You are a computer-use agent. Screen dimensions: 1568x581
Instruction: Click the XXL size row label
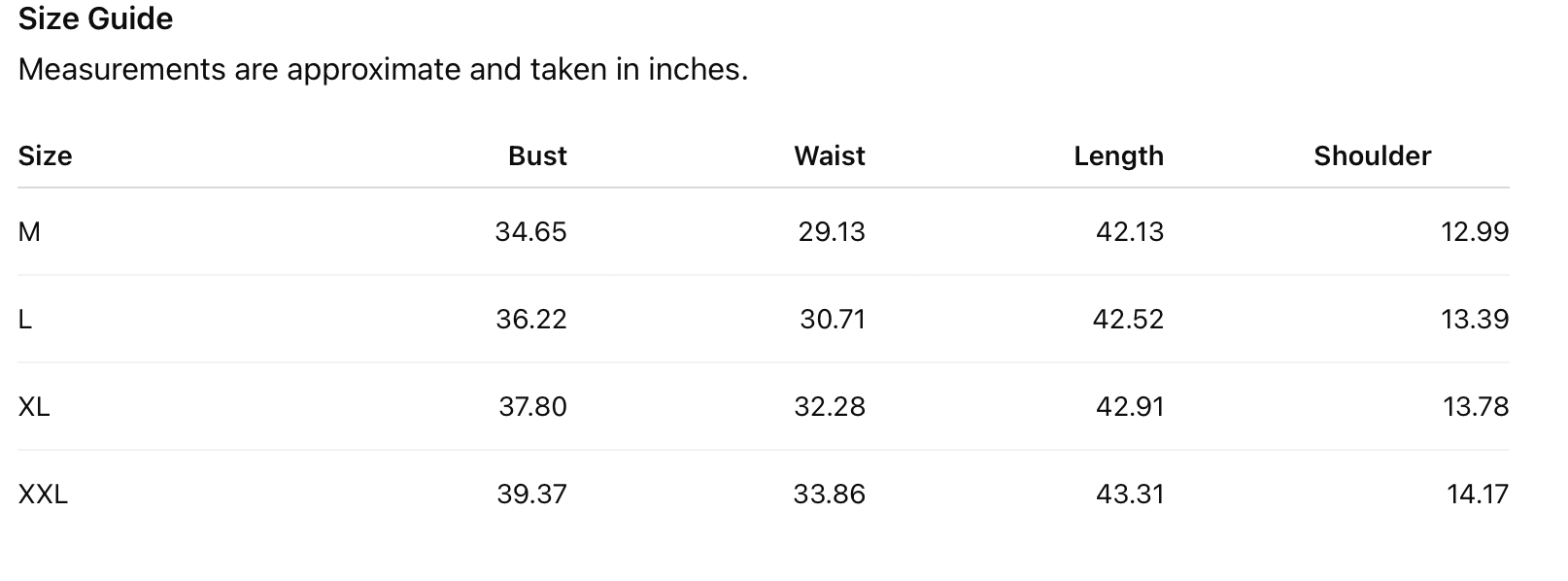(43, 495)
